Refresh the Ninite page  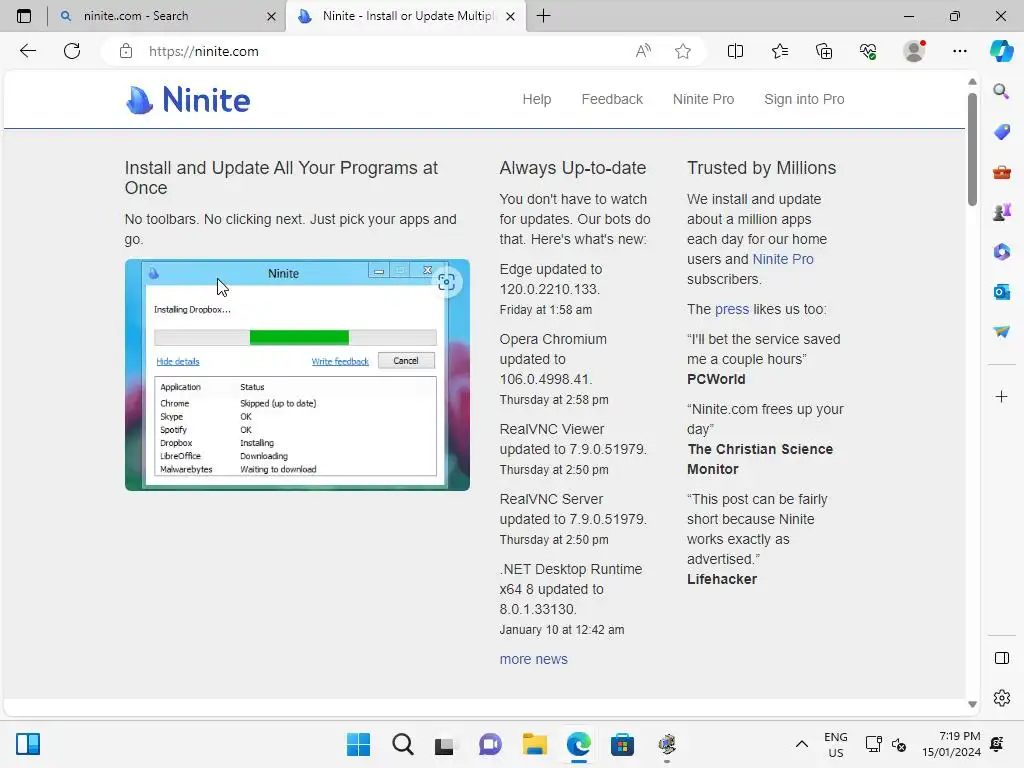click(x=72, y=51)
